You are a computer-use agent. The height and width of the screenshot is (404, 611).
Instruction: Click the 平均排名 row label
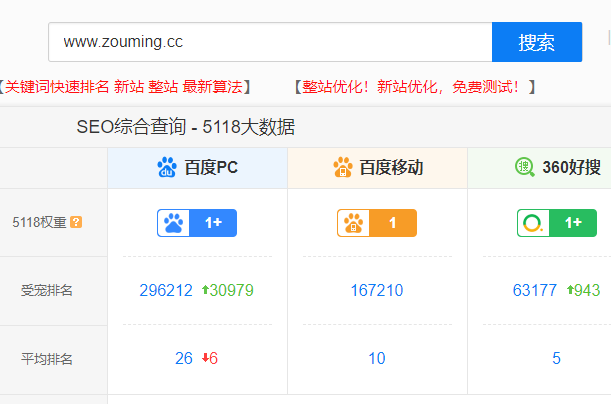point(47,359)
